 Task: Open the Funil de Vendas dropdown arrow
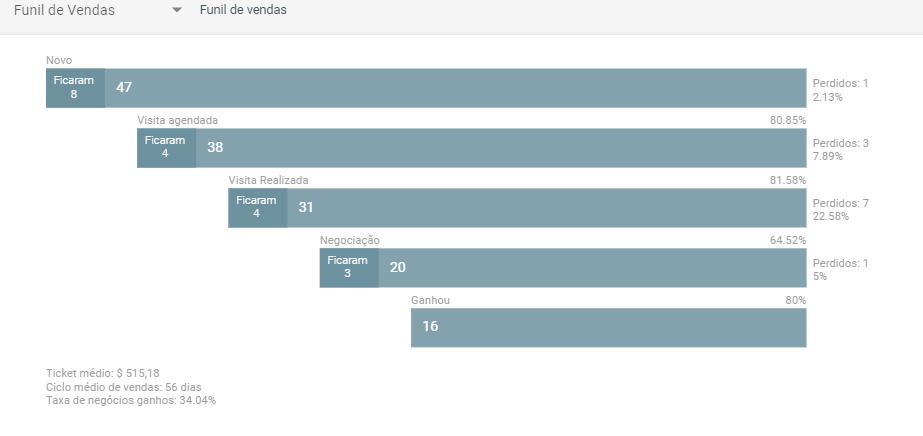[x=177, y=10]
